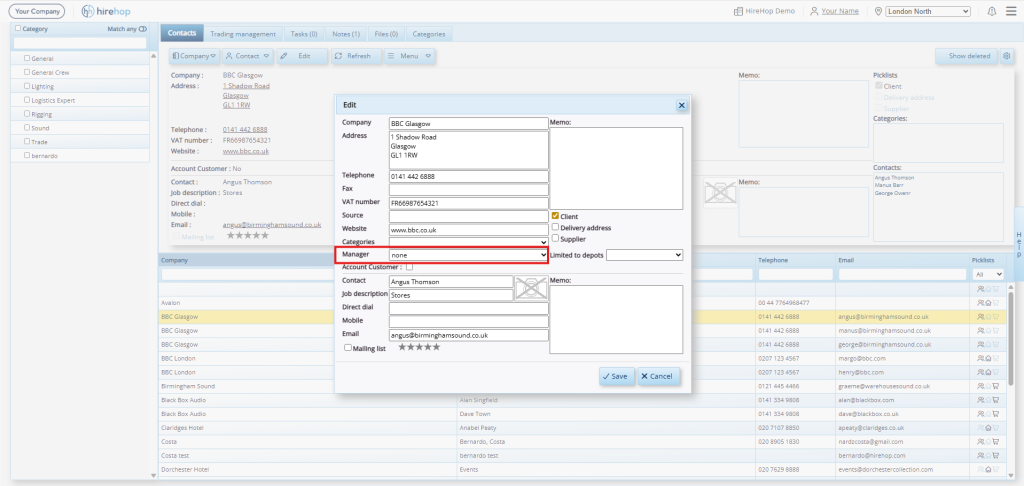Switch to the Trading management tab
The width and height of the screenshot is (1024, 486).
tap(243, 33)
